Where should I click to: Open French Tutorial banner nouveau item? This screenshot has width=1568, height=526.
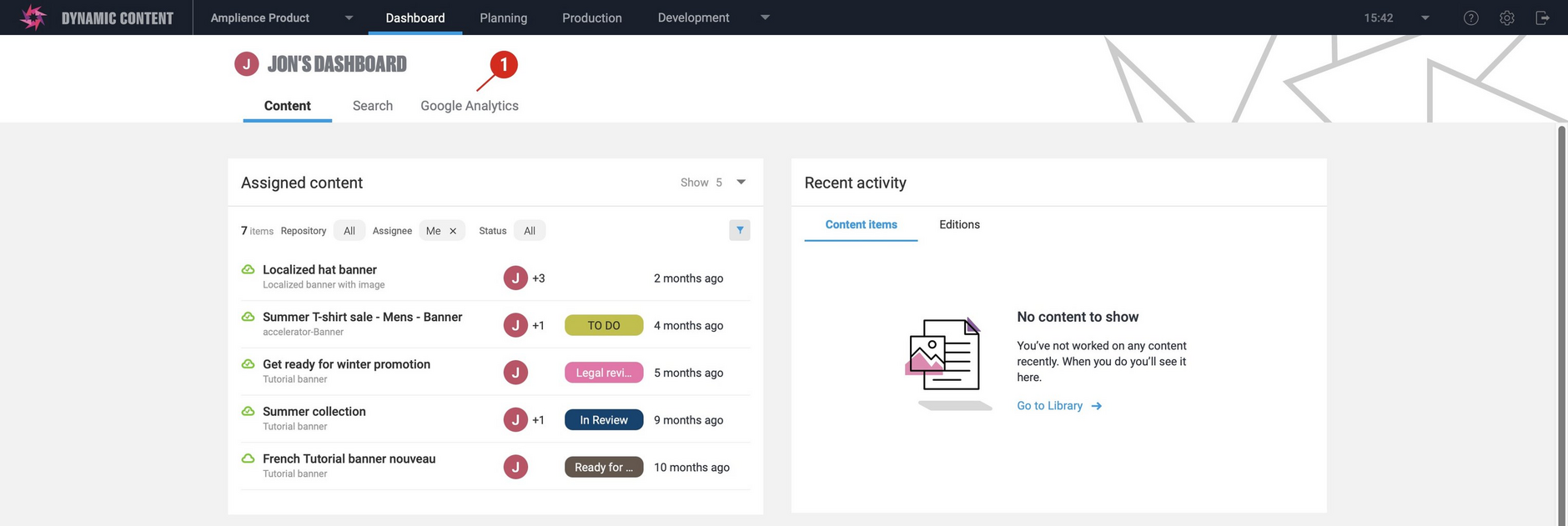click(x=349, y=458)
